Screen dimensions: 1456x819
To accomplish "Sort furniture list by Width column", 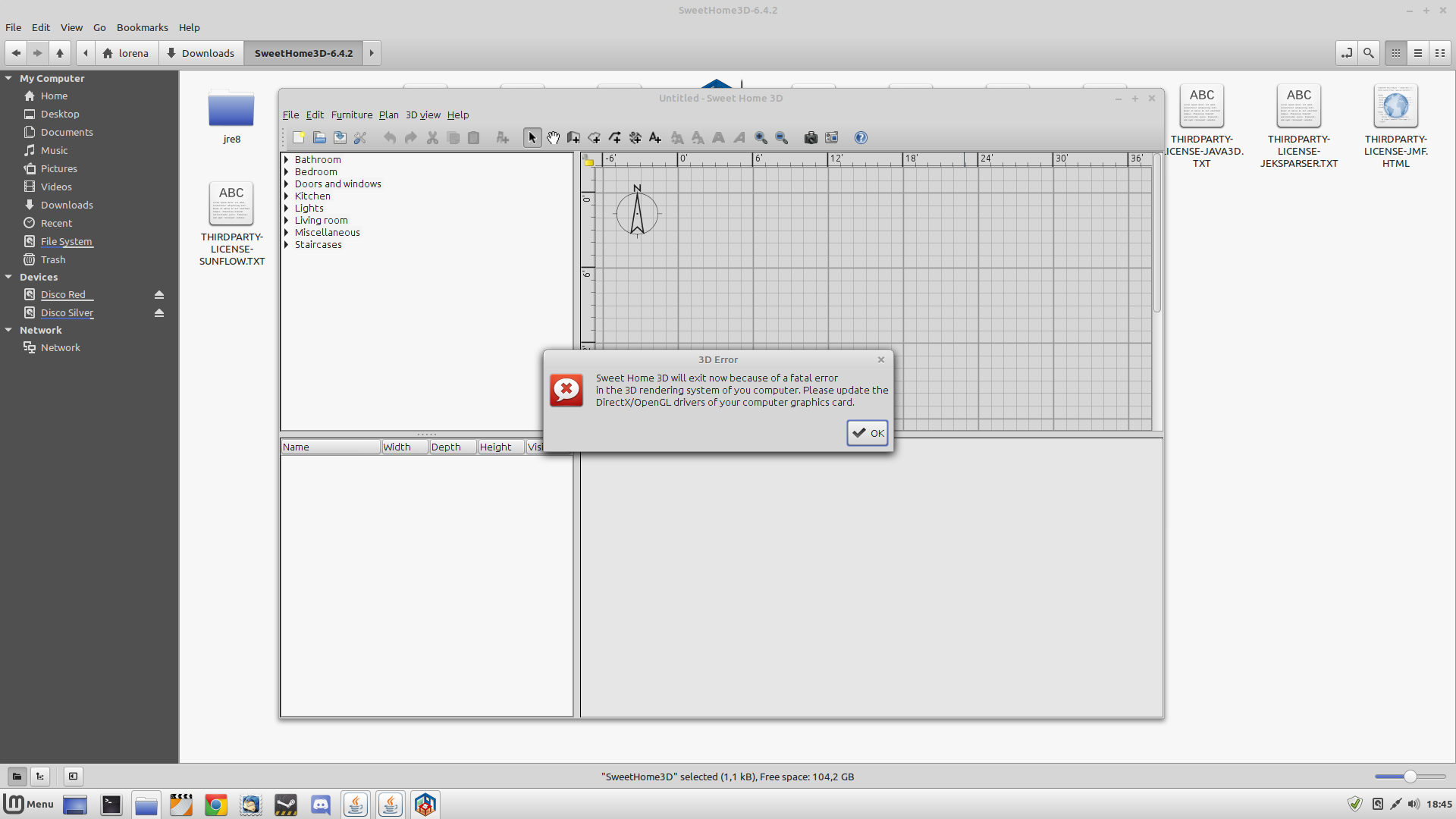I will click(404, 447).
